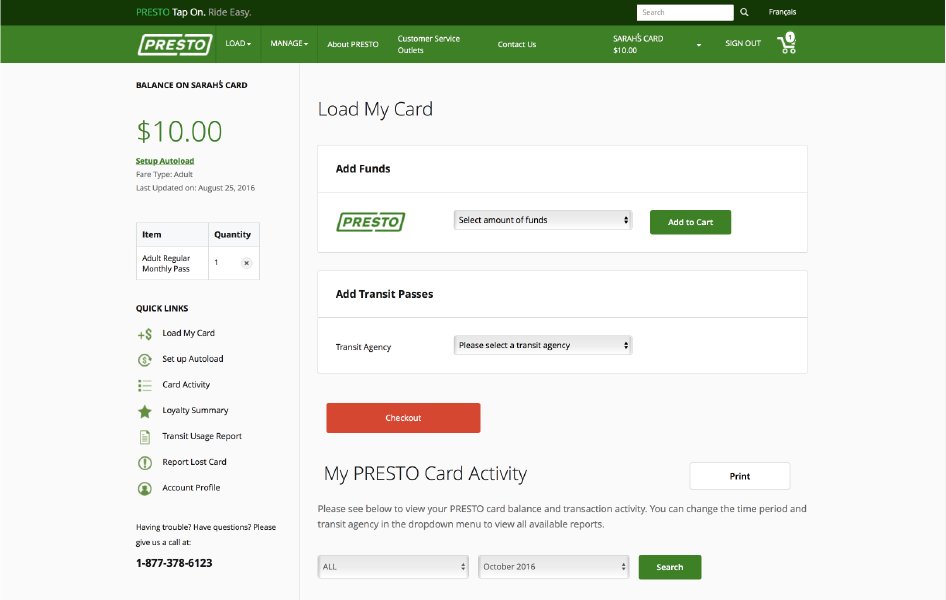This screenshot has height=600, width=946.
Task: Click the Setup Autoload link
Action: tap(165, 161)
